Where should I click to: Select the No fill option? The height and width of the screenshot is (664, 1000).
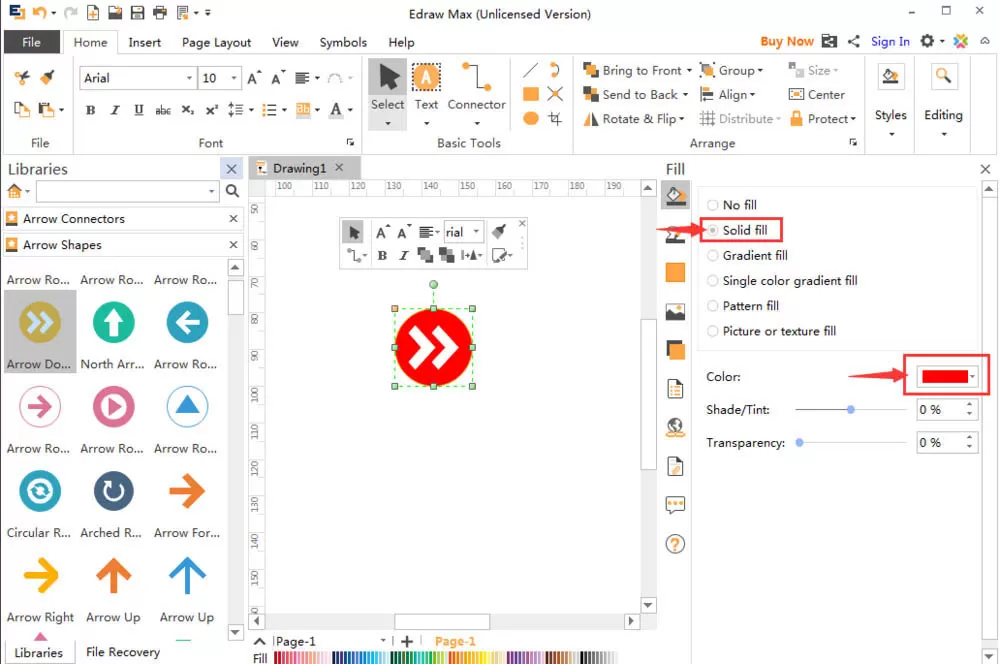click(732, 205)
